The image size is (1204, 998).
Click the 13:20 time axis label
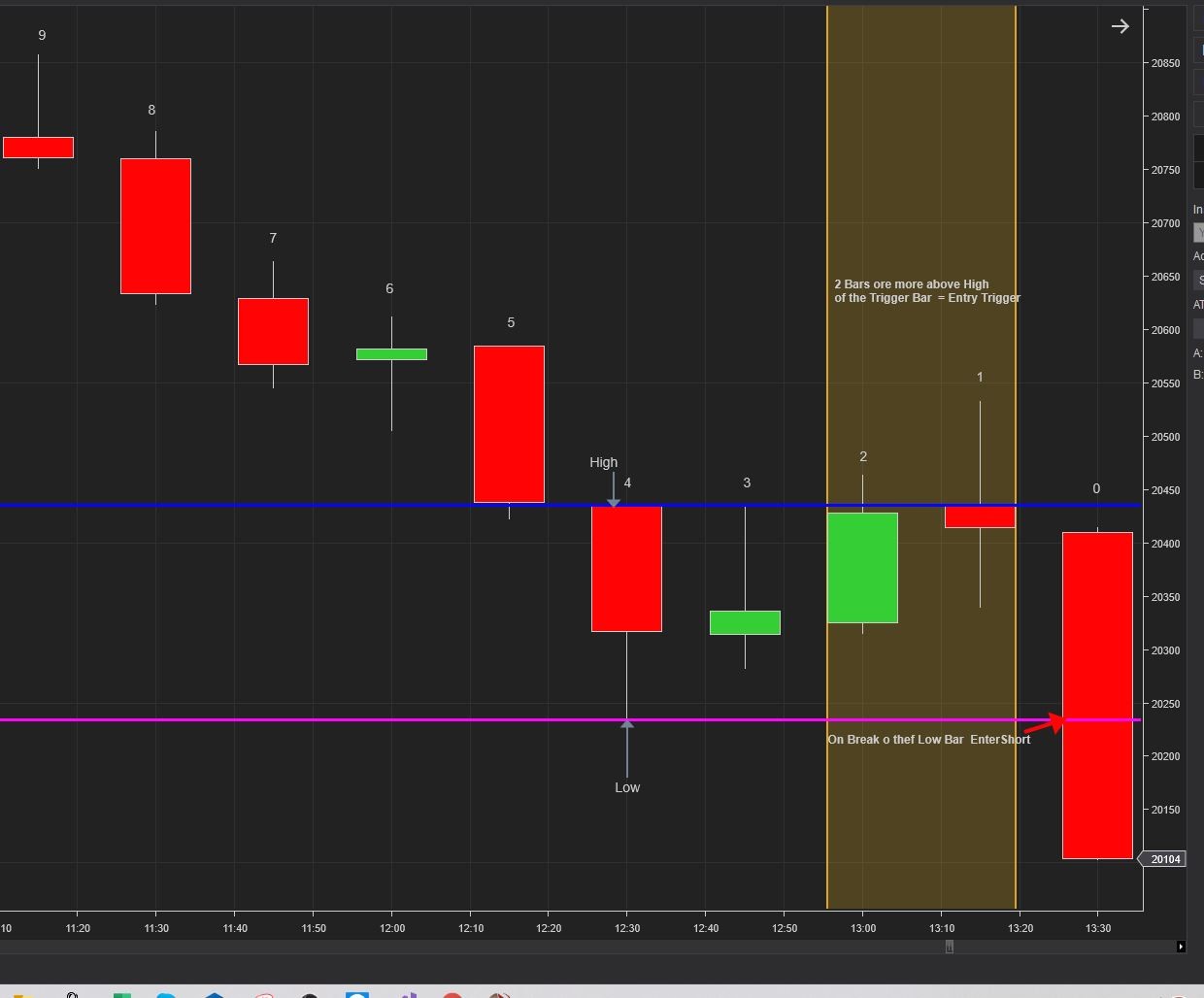(1020, 928)
